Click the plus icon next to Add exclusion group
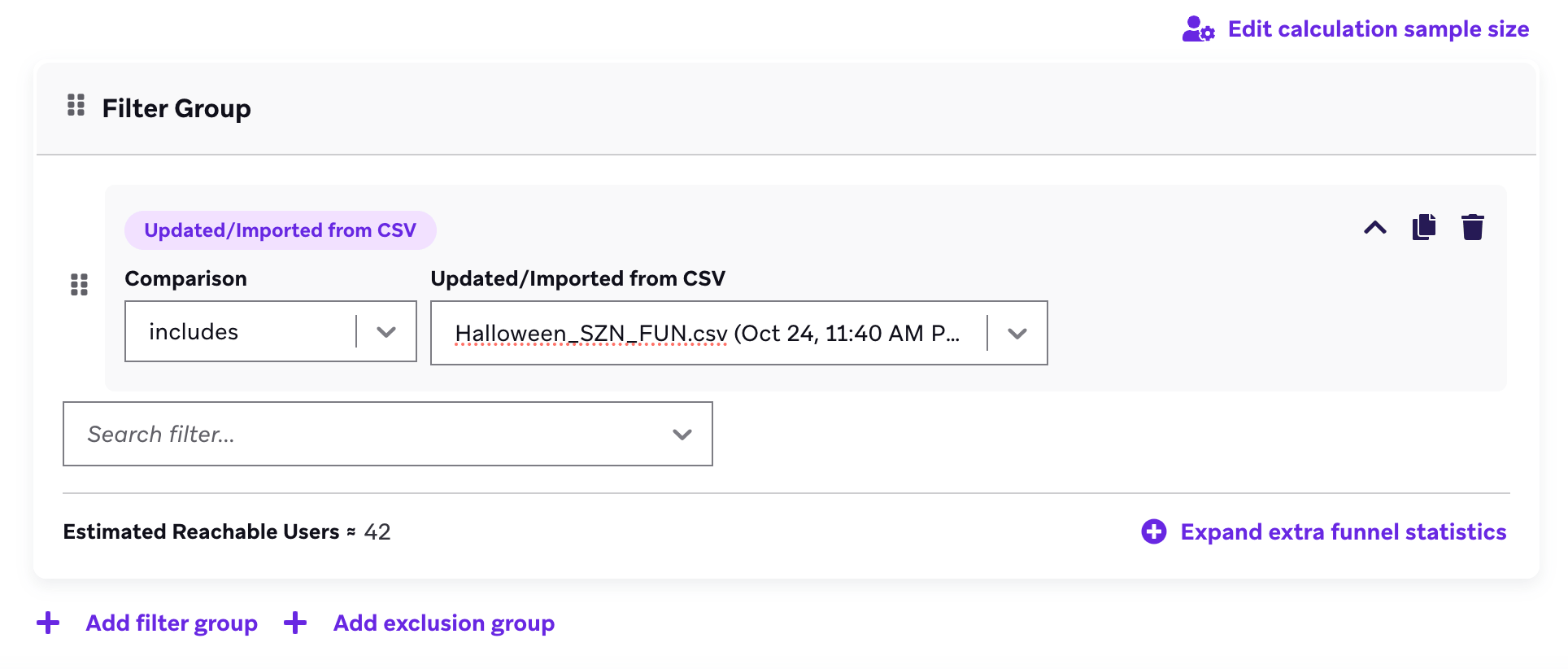 pyautogui.click(x=295, y=622)
